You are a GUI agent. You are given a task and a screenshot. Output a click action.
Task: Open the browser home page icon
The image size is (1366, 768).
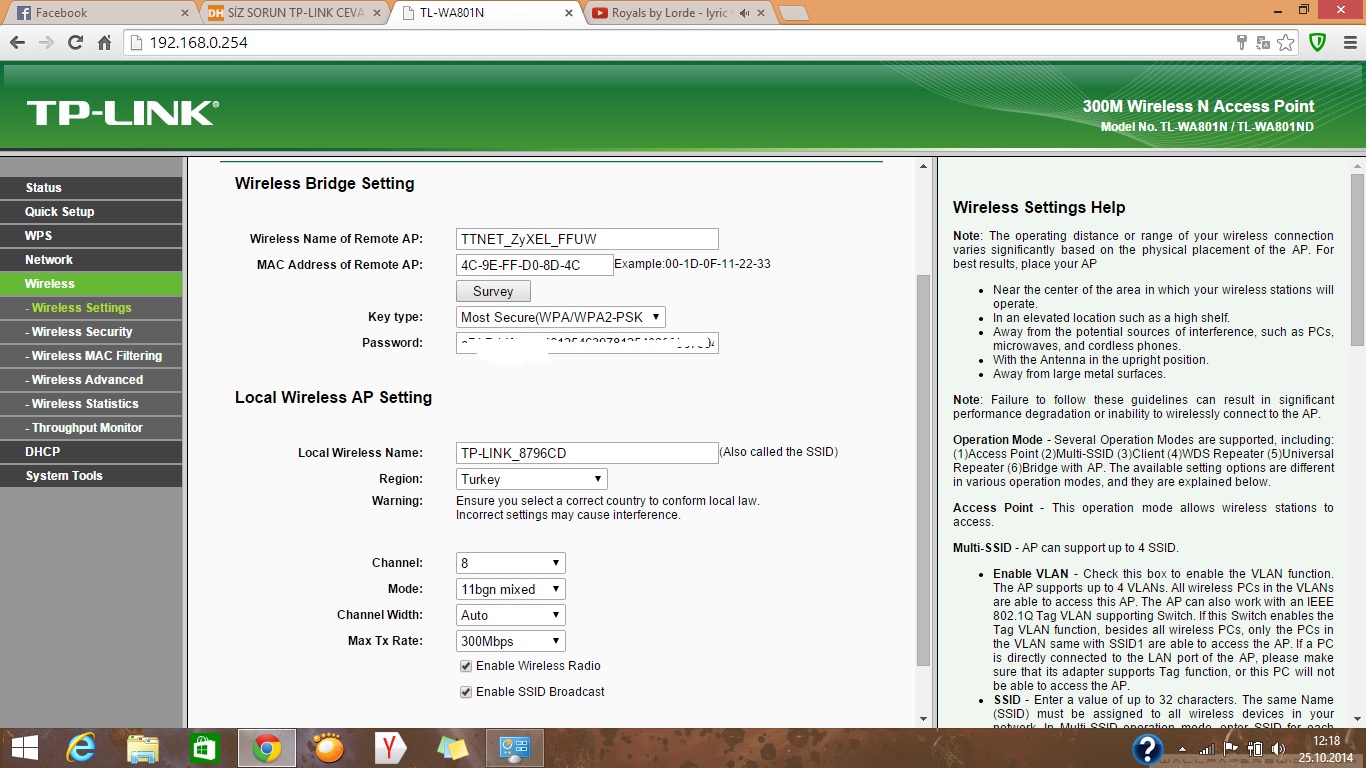point(104,43)
